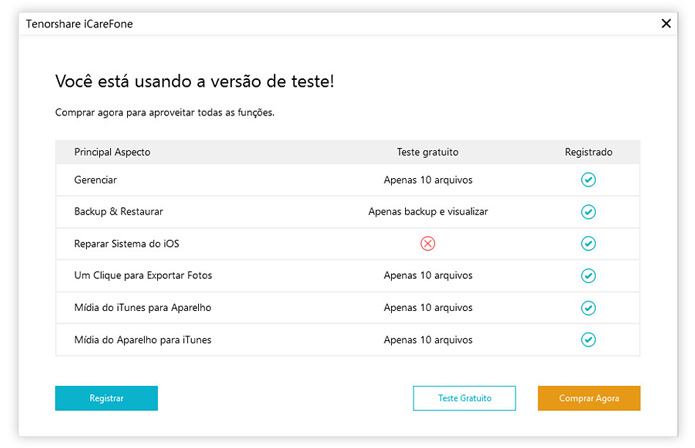Click Apenas 10 arquivos in the Exportar Fotos row
Image resolution: width=695 pixels, height=448 pixels.
pos(428,276)
